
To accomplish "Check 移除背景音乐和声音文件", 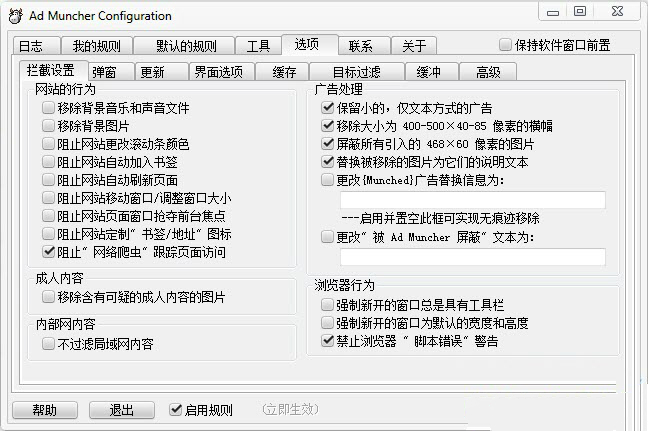I will [x=48, y=108].
